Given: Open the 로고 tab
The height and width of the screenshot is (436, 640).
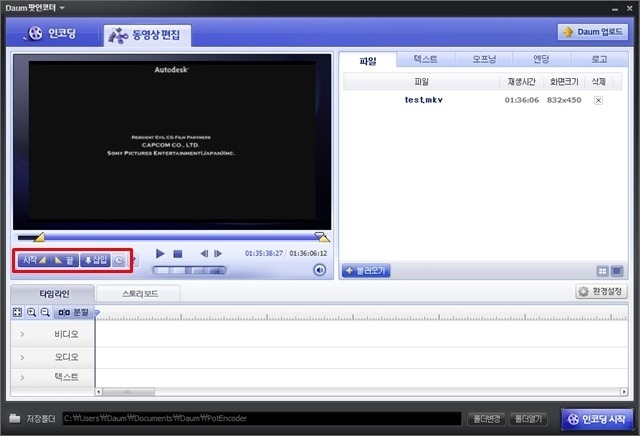Looking at the screenshot, I should 599,59.
